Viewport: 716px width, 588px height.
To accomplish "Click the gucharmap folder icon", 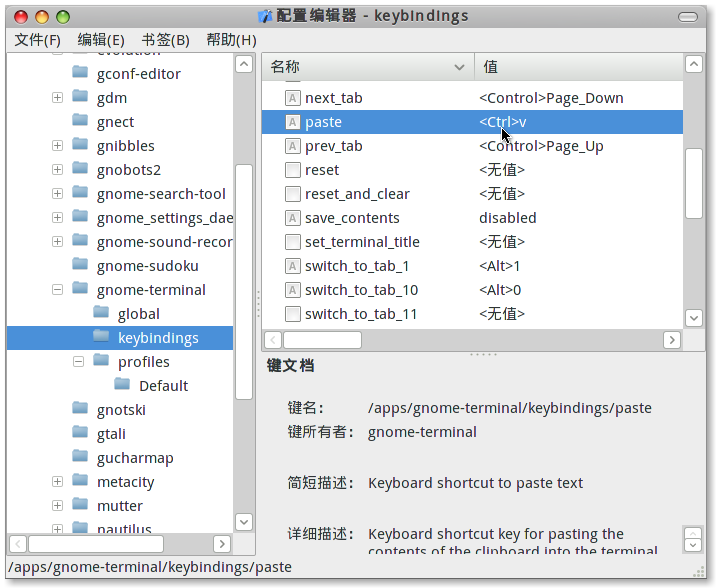I will (80, 456).
